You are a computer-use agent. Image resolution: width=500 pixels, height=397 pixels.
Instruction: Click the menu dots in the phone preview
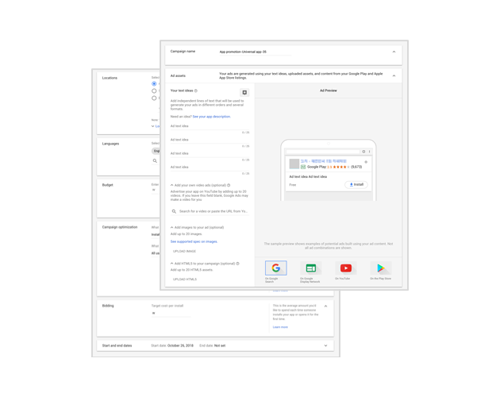pyautogui.click(x=369, y=151)
